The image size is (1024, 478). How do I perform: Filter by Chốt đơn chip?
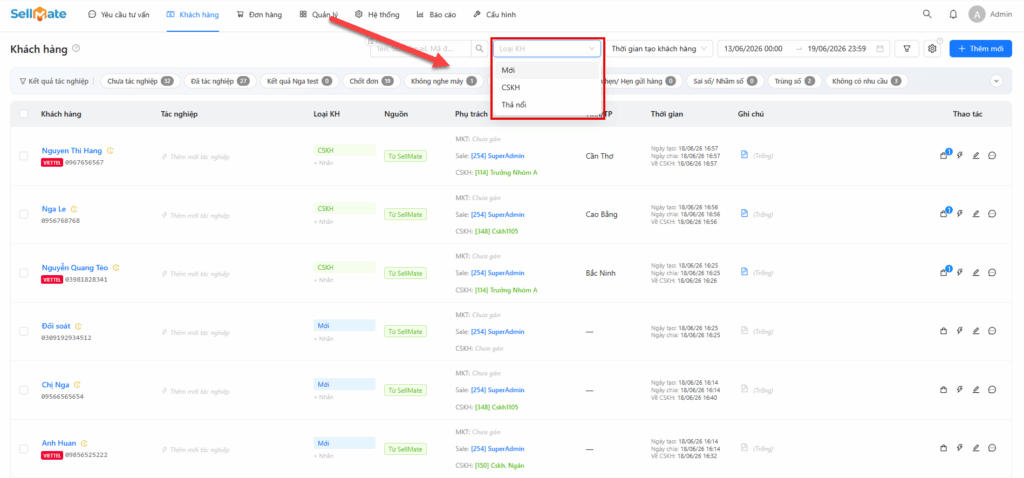[x=371, y=81]
